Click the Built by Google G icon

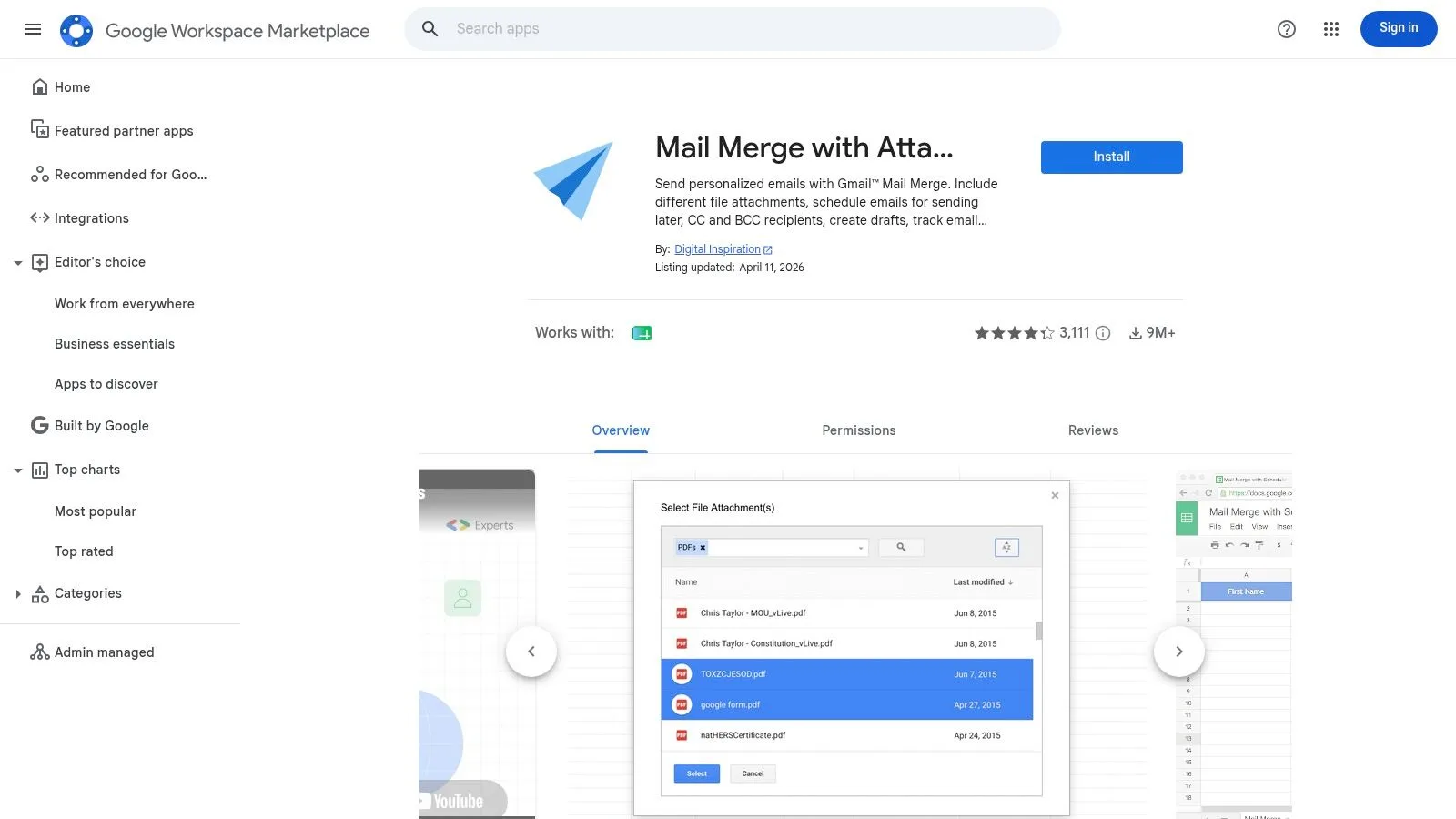[40, 425]
